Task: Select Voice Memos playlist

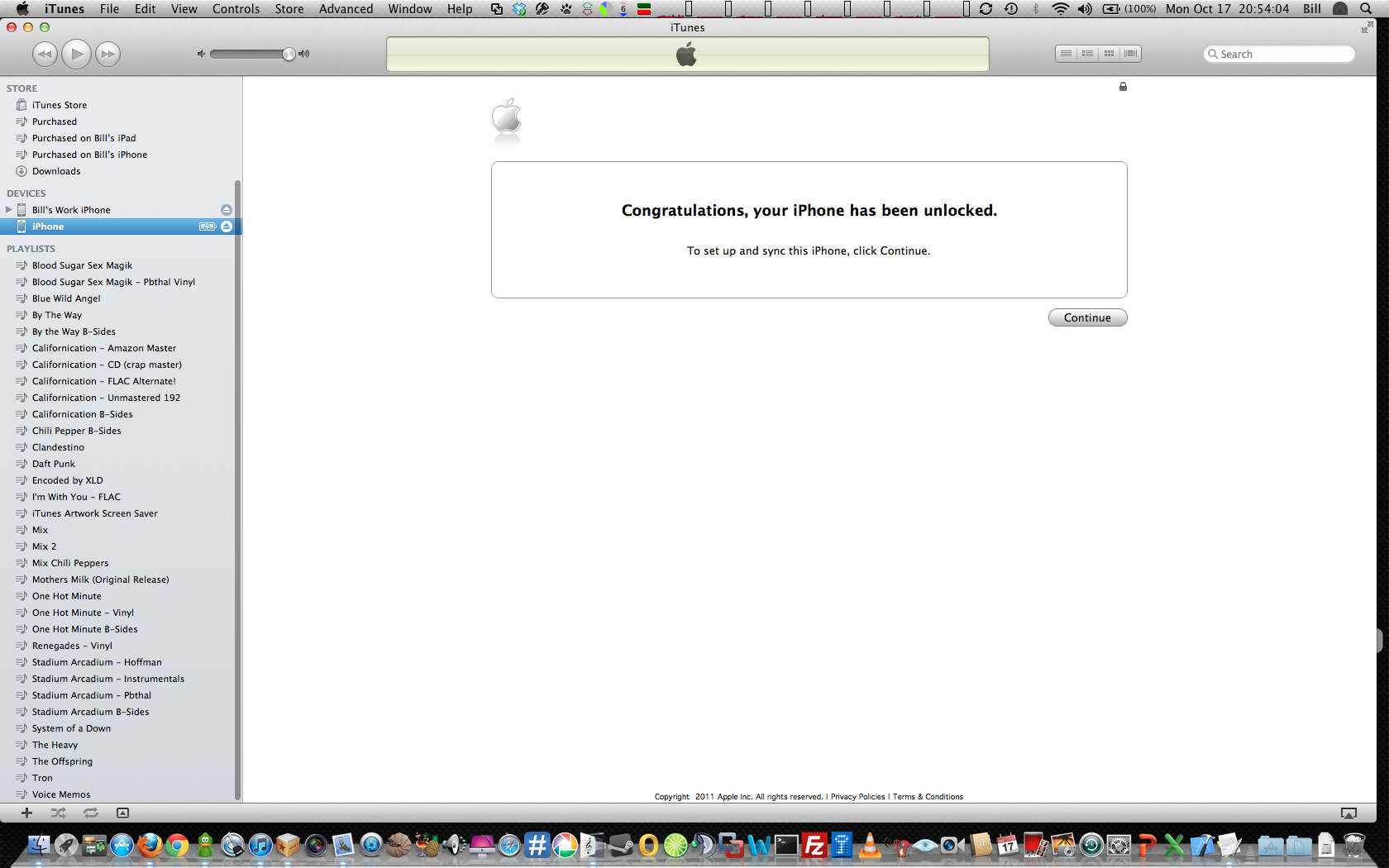Action: coord(61,794)
